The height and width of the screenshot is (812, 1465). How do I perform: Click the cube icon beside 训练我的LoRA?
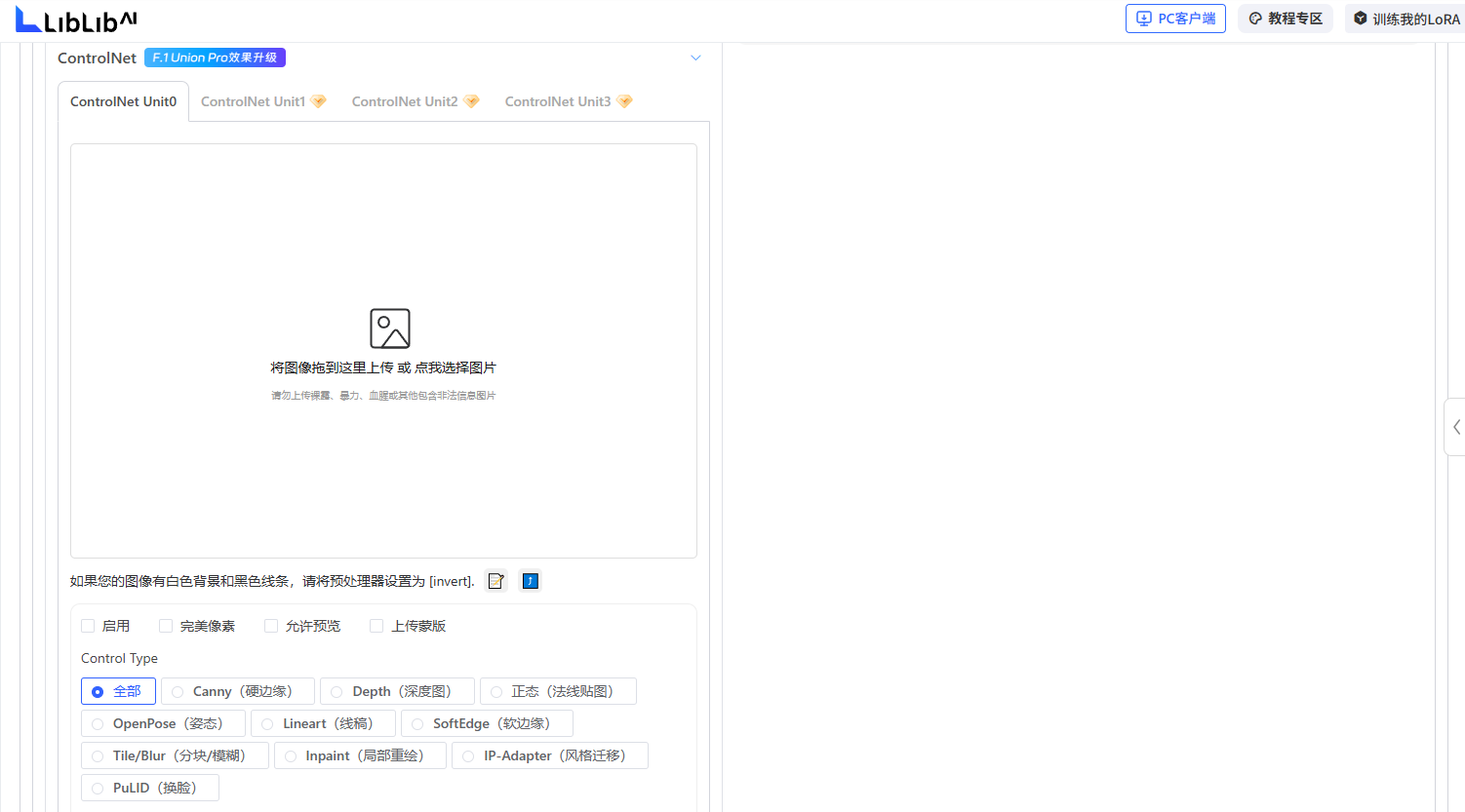(x=1361, y=19)
